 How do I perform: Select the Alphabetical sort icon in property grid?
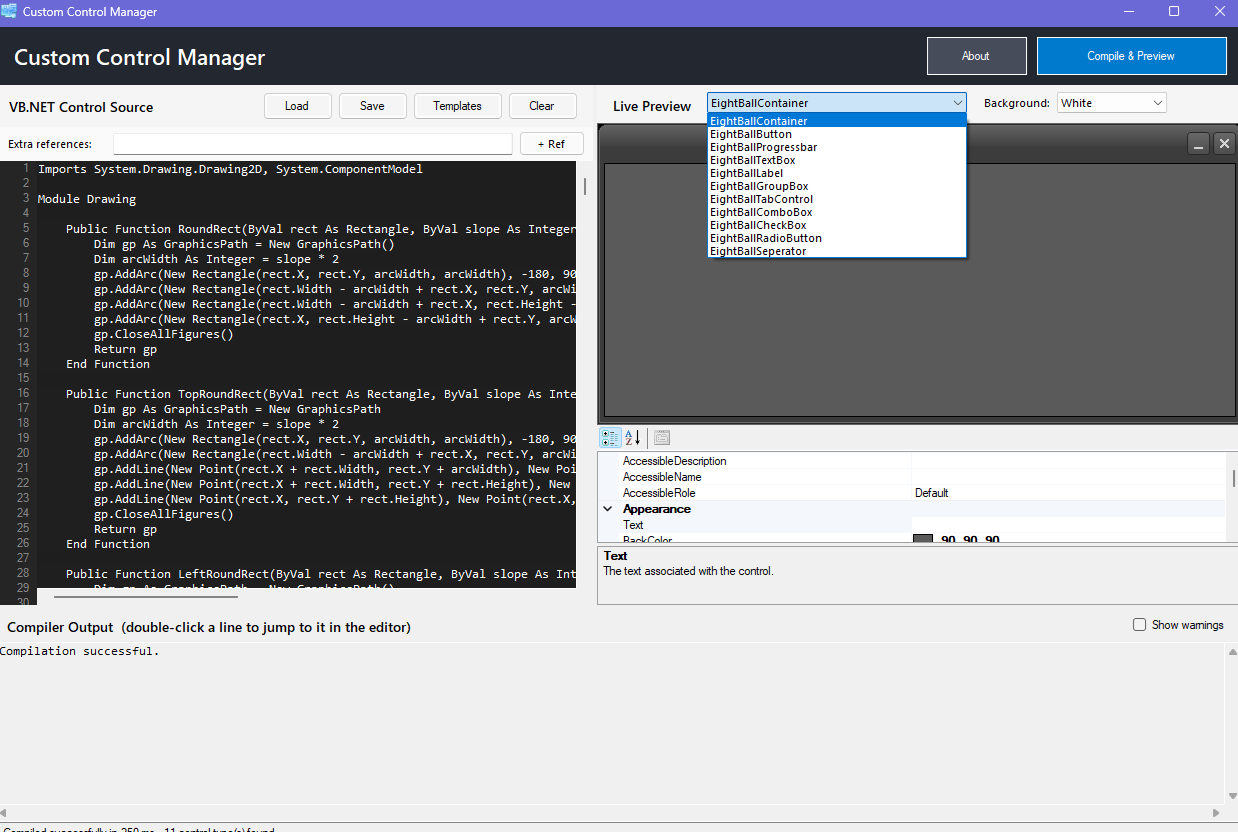(633, 437)
